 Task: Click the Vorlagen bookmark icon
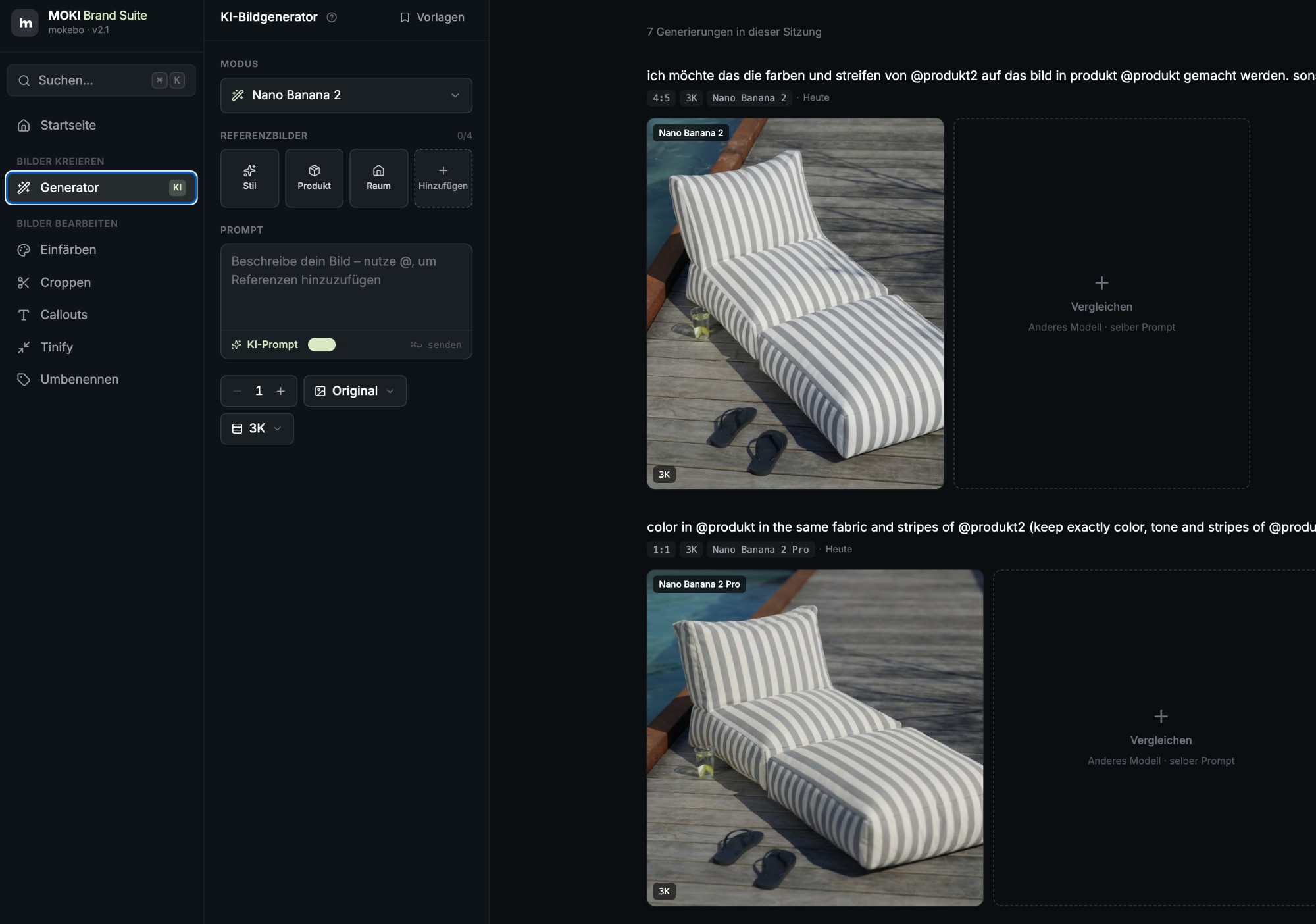click(x=405, y=17)
